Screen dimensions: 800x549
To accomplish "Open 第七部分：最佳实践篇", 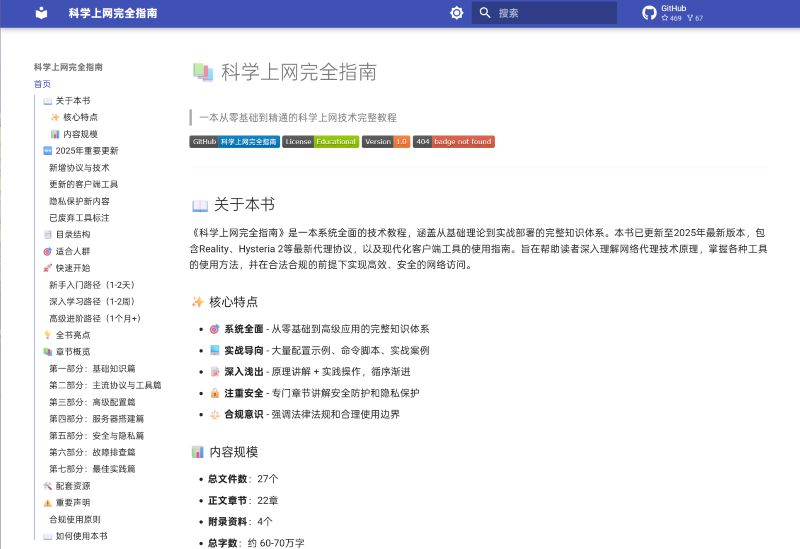I will point(92,469).
